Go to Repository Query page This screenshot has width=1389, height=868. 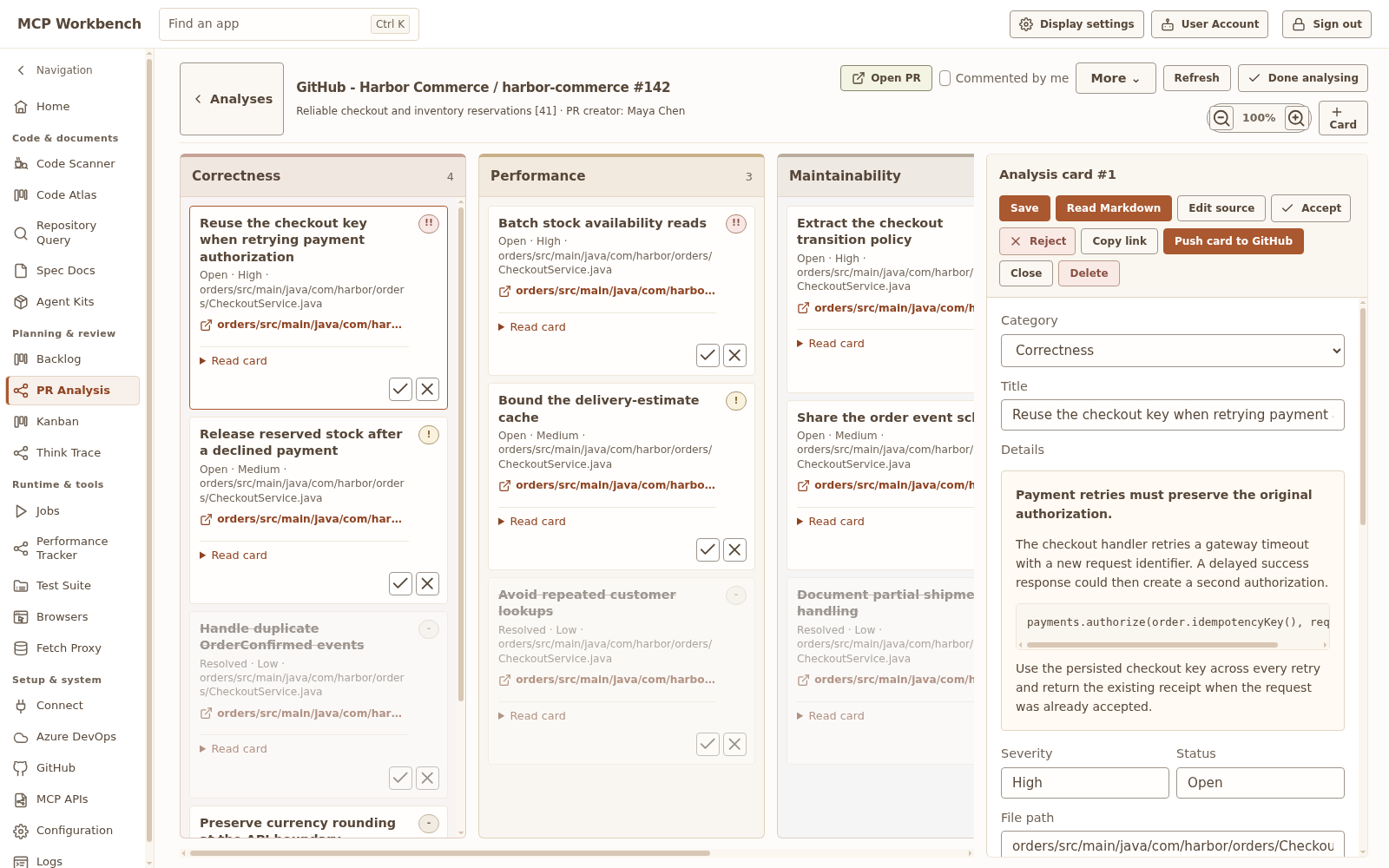click(x=73, y=233)
